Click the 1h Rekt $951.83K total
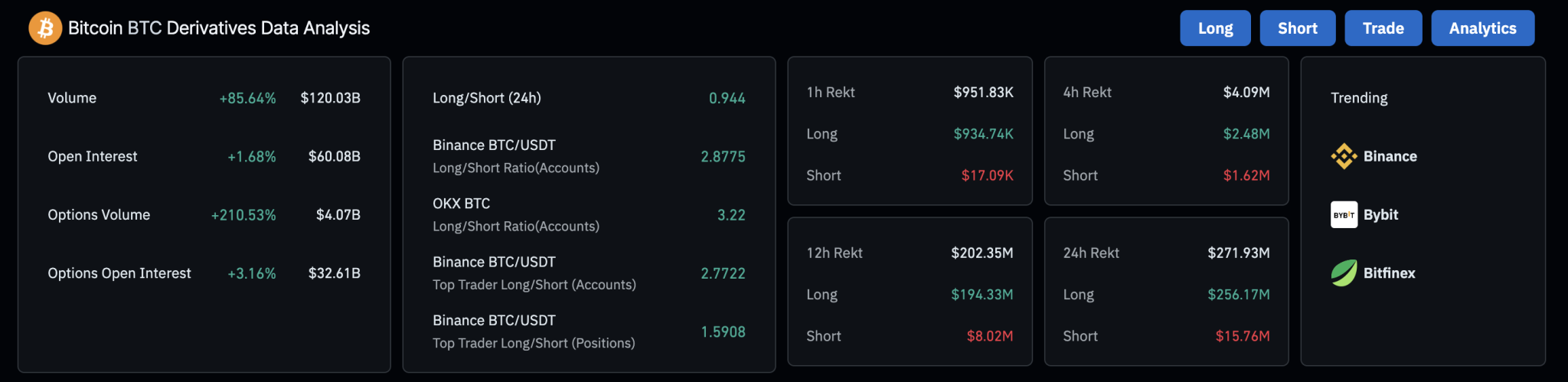This screenshot has height=382, width=1568. (983, 93)
